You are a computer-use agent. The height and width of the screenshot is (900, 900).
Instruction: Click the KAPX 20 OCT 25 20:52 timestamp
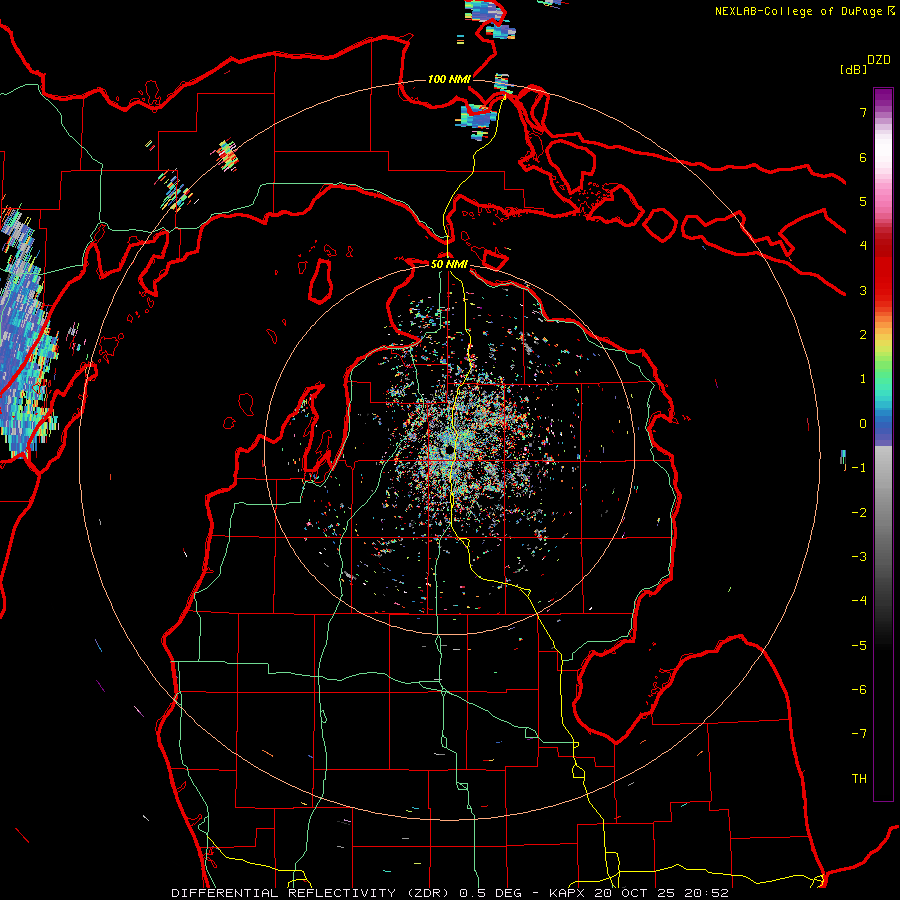(x=639, y=893)
